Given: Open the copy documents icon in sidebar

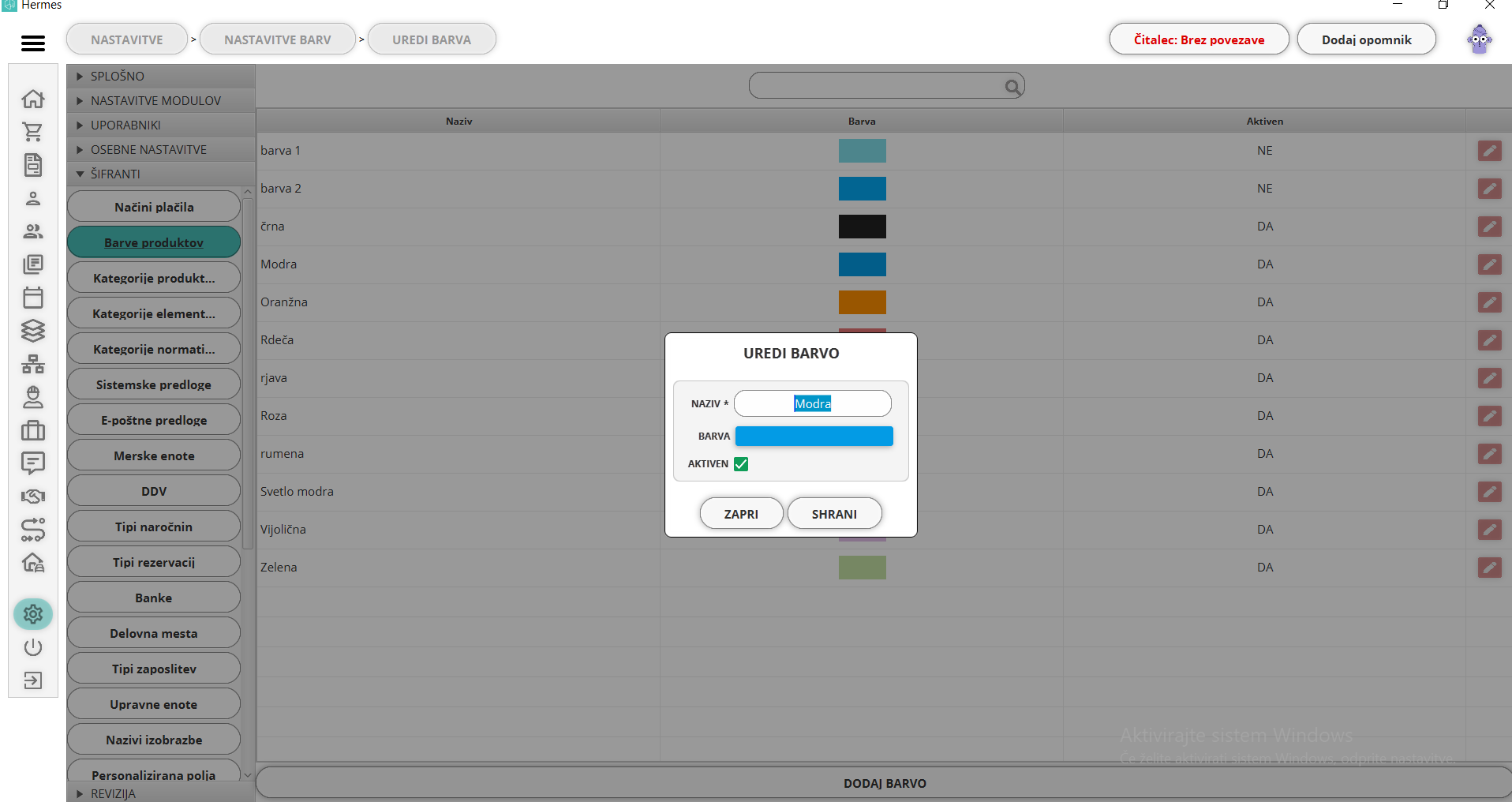Looking at the screenshot, I should pos(33,264).
